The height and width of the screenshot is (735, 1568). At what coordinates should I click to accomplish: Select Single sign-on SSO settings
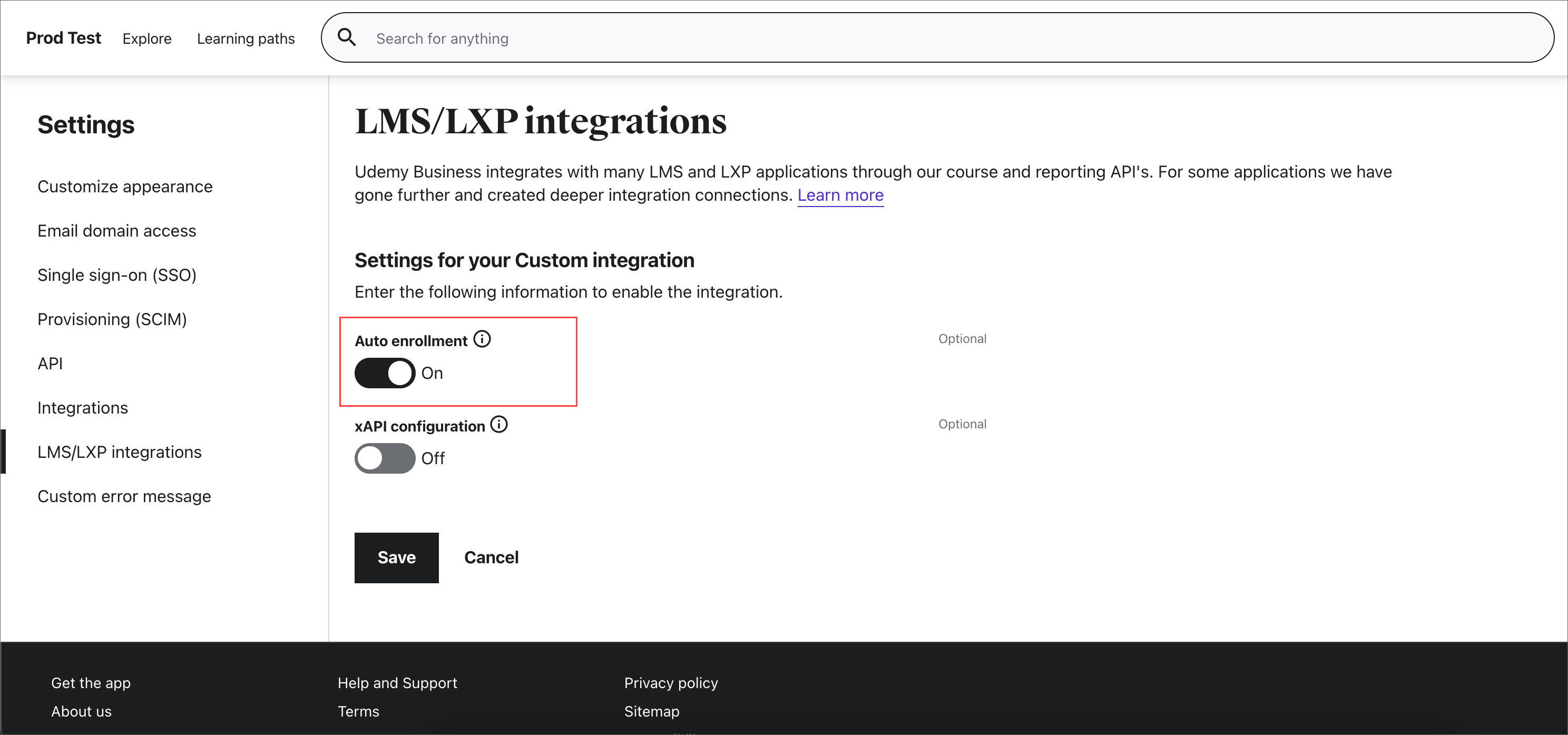[x=117, y=275]
